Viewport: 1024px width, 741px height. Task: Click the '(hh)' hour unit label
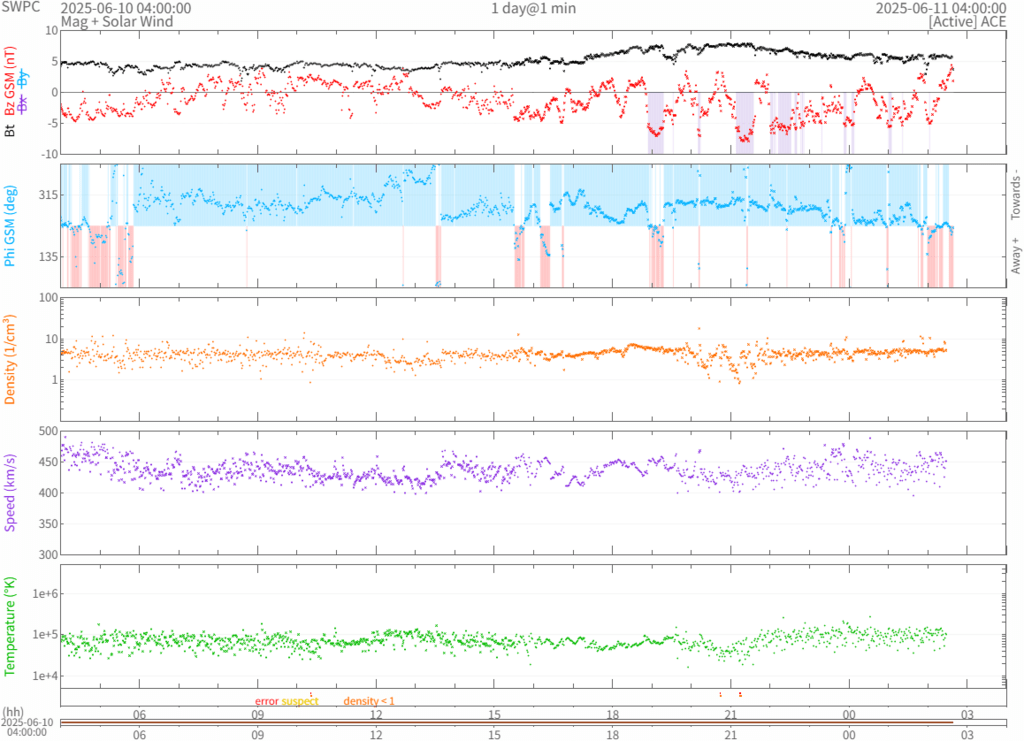point(13,712)
